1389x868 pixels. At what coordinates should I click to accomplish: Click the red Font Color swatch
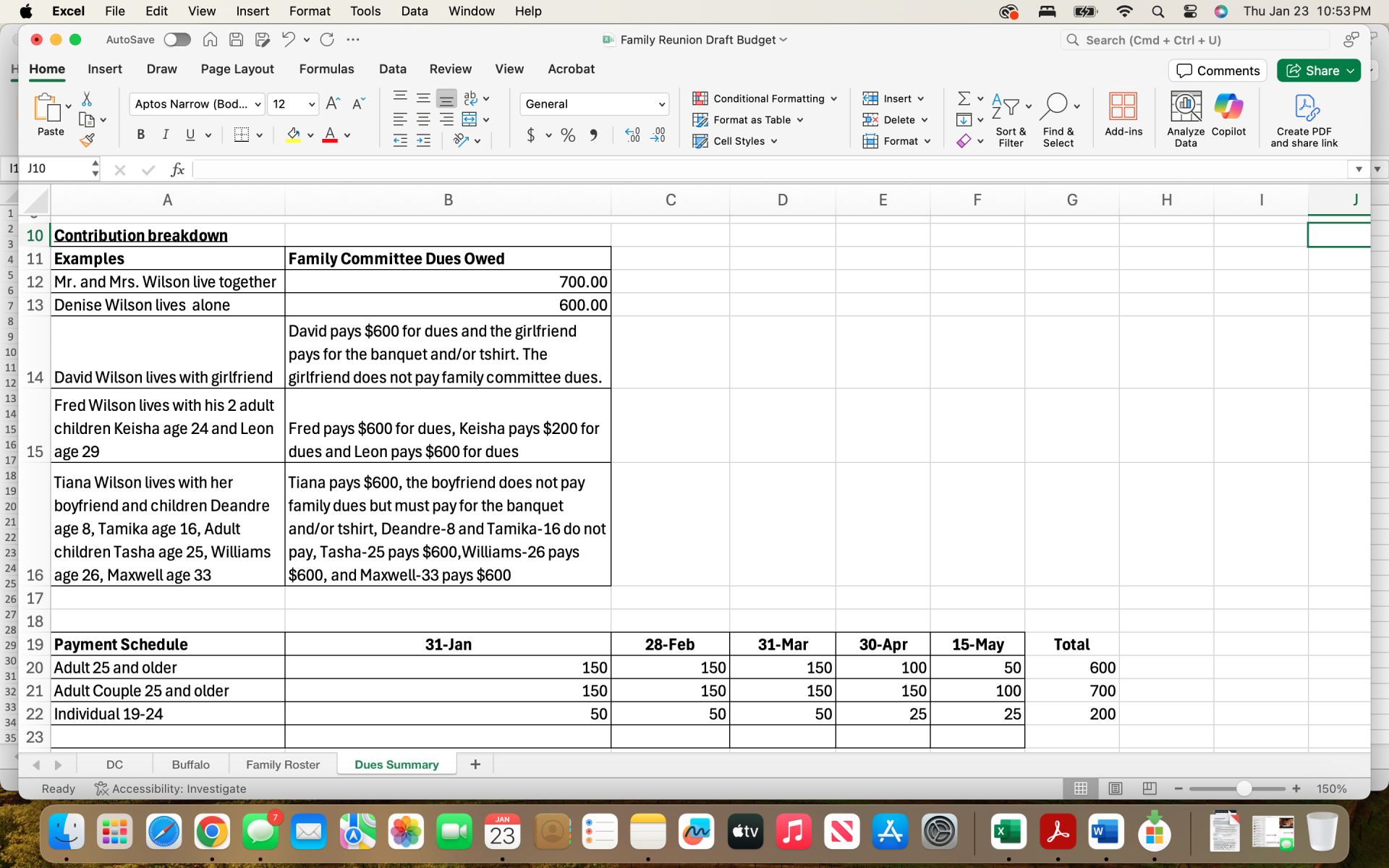tap(330, 135)
